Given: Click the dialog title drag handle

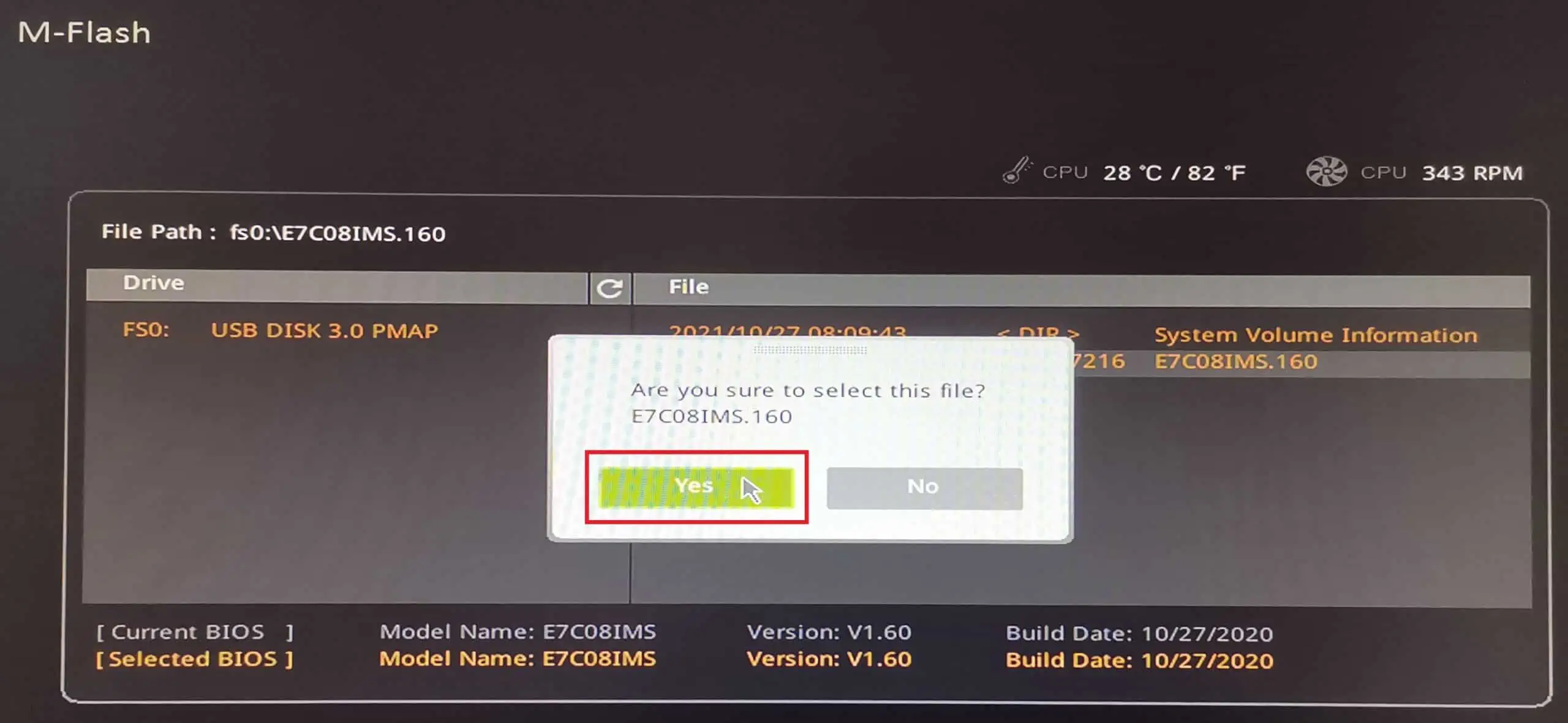Looking at the screenshot, I should 810,349.
